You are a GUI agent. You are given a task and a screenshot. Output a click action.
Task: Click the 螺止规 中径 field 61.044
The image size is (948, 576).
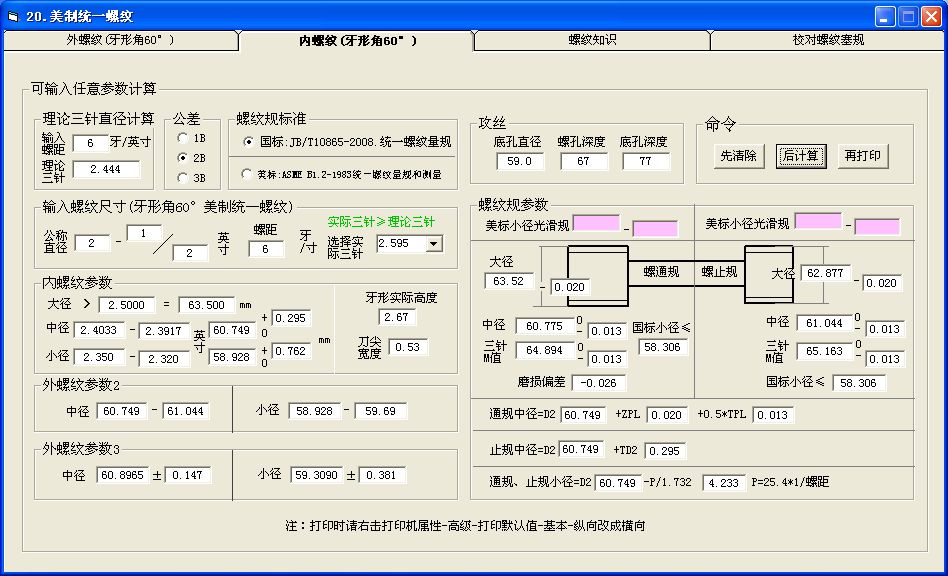pos(824,323)
